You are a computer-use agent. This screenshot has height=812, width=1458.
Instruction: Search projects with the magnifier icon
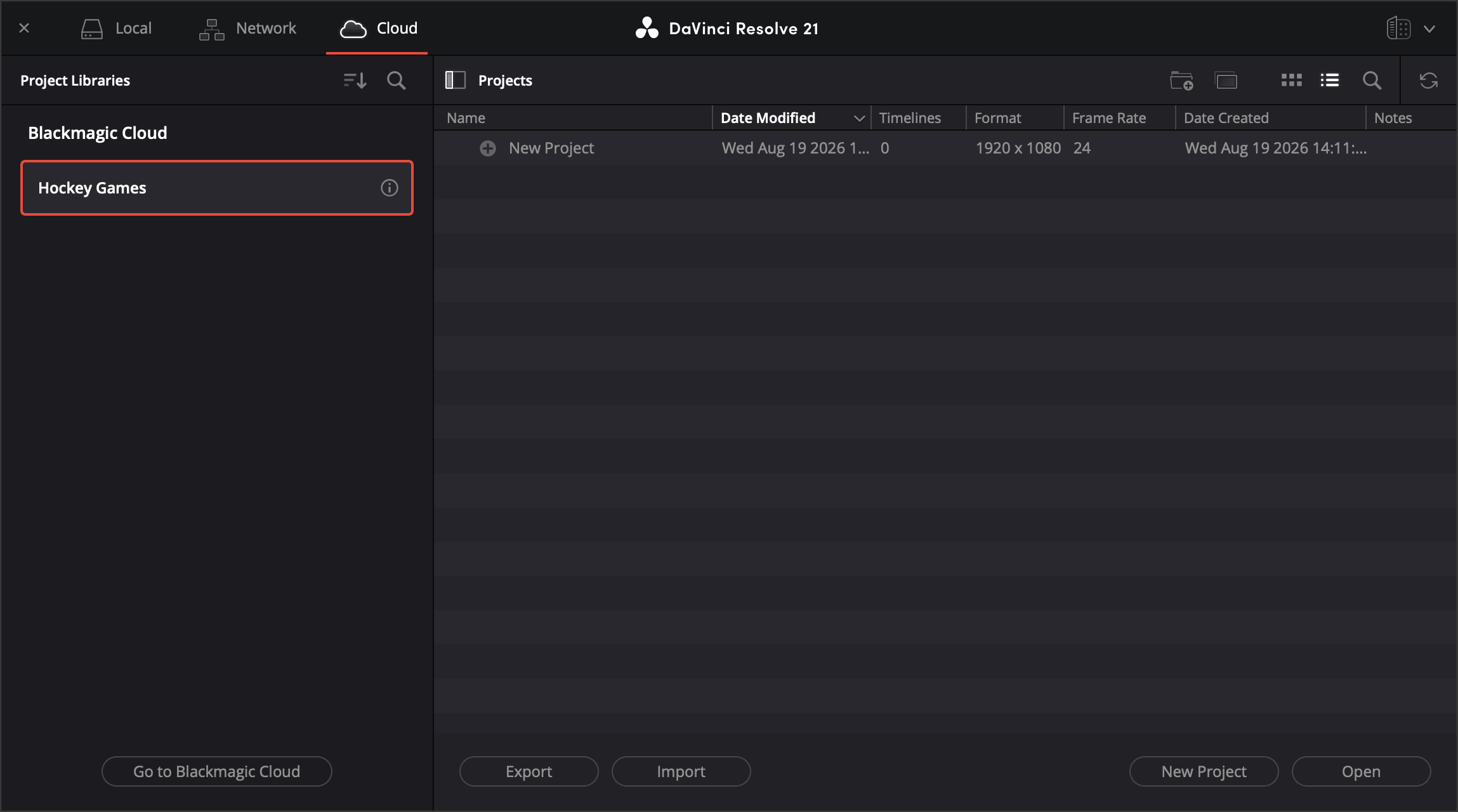1372,81
